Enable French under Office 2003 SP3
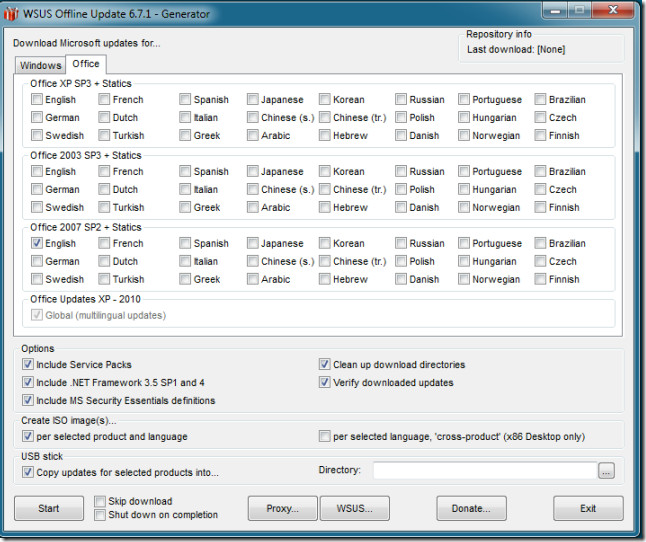The image size is (646, 542). 104,171
